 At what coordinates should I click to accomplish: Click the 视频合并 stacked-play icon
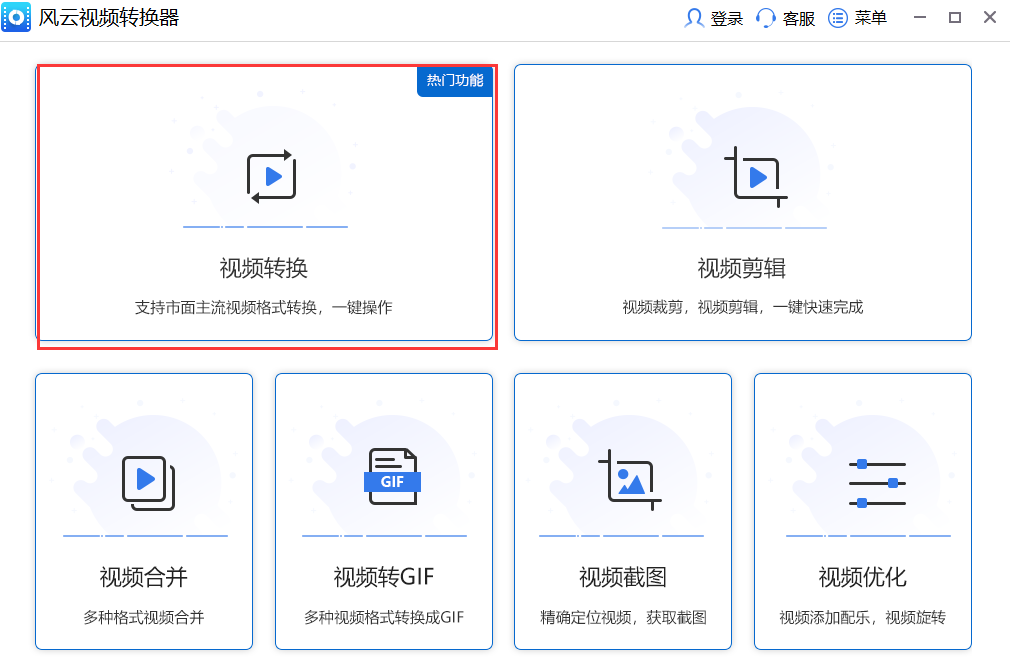(149, 483)
